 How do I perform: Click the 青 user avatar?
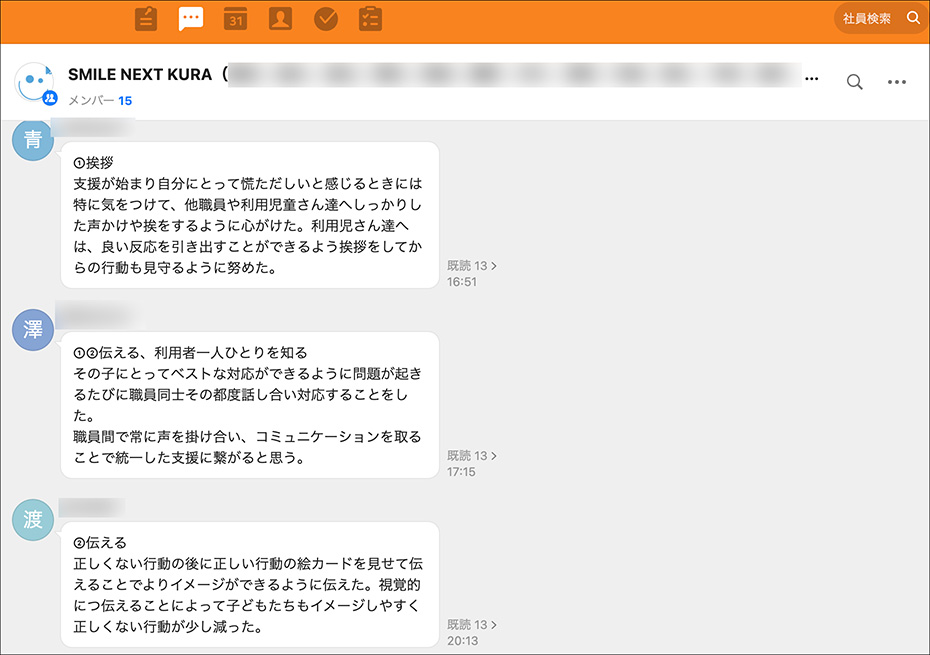pyautogui.click(x=33, y=139)
